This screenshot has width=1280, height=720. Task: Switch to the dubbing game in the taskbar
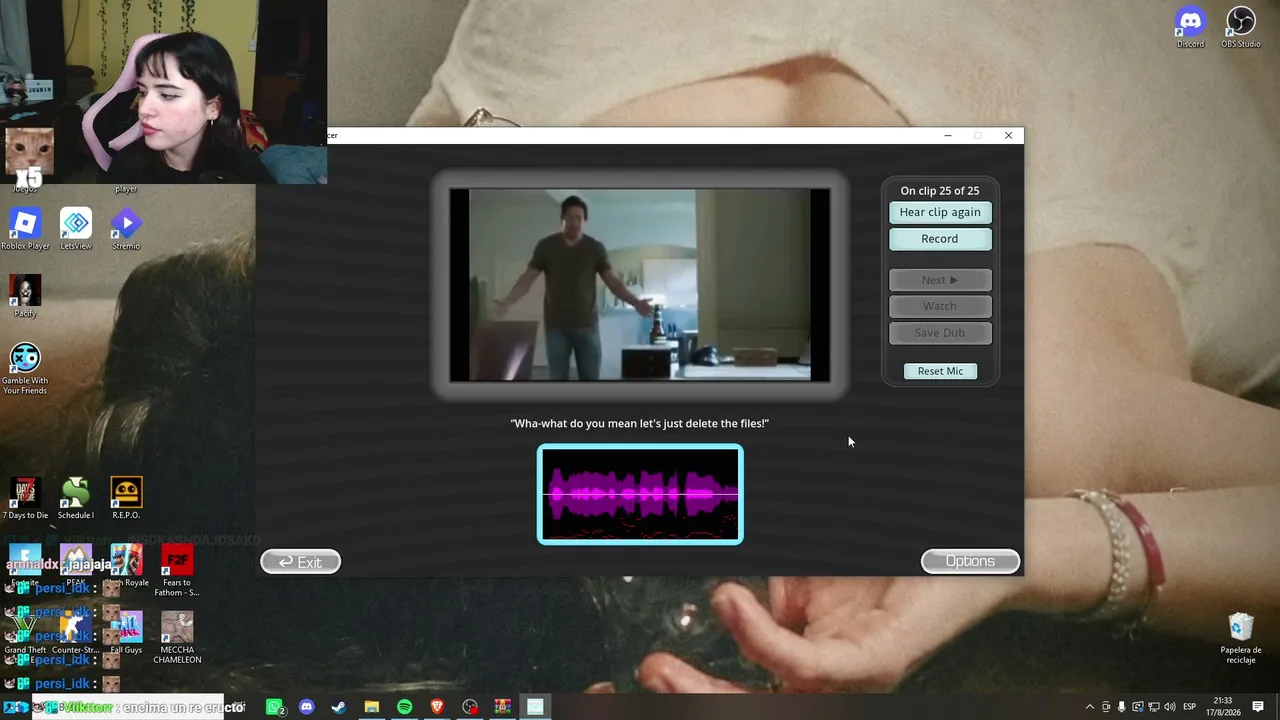coord(535,707)
